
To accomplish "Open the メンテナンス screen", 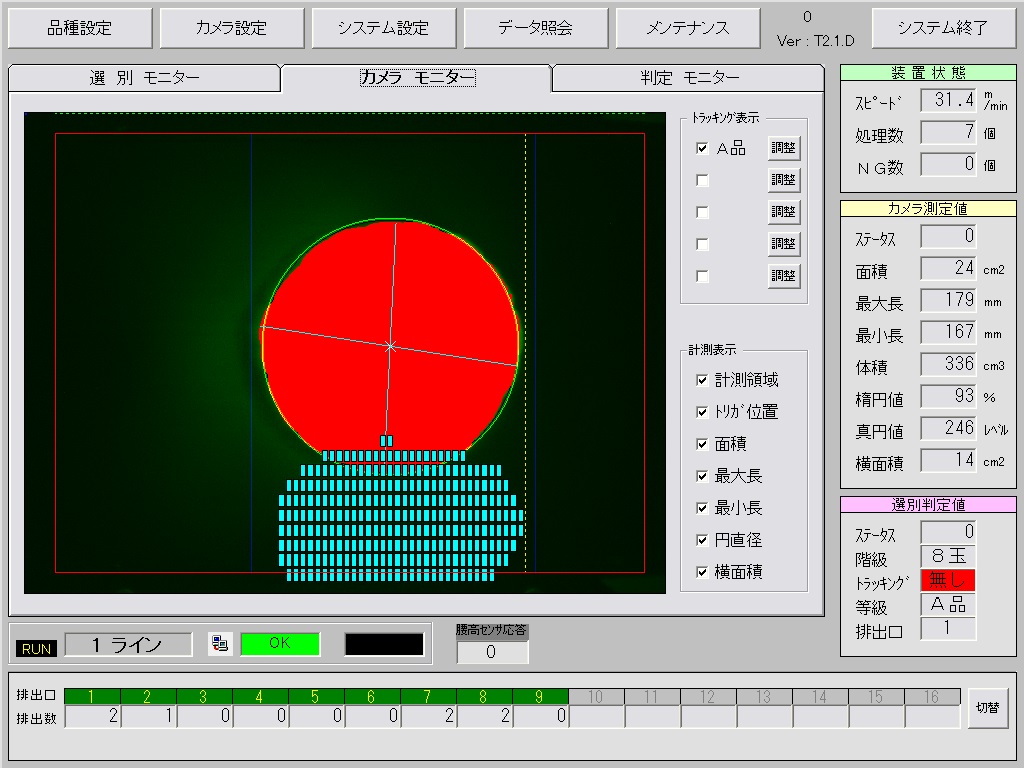I will (x=687, y=28).
